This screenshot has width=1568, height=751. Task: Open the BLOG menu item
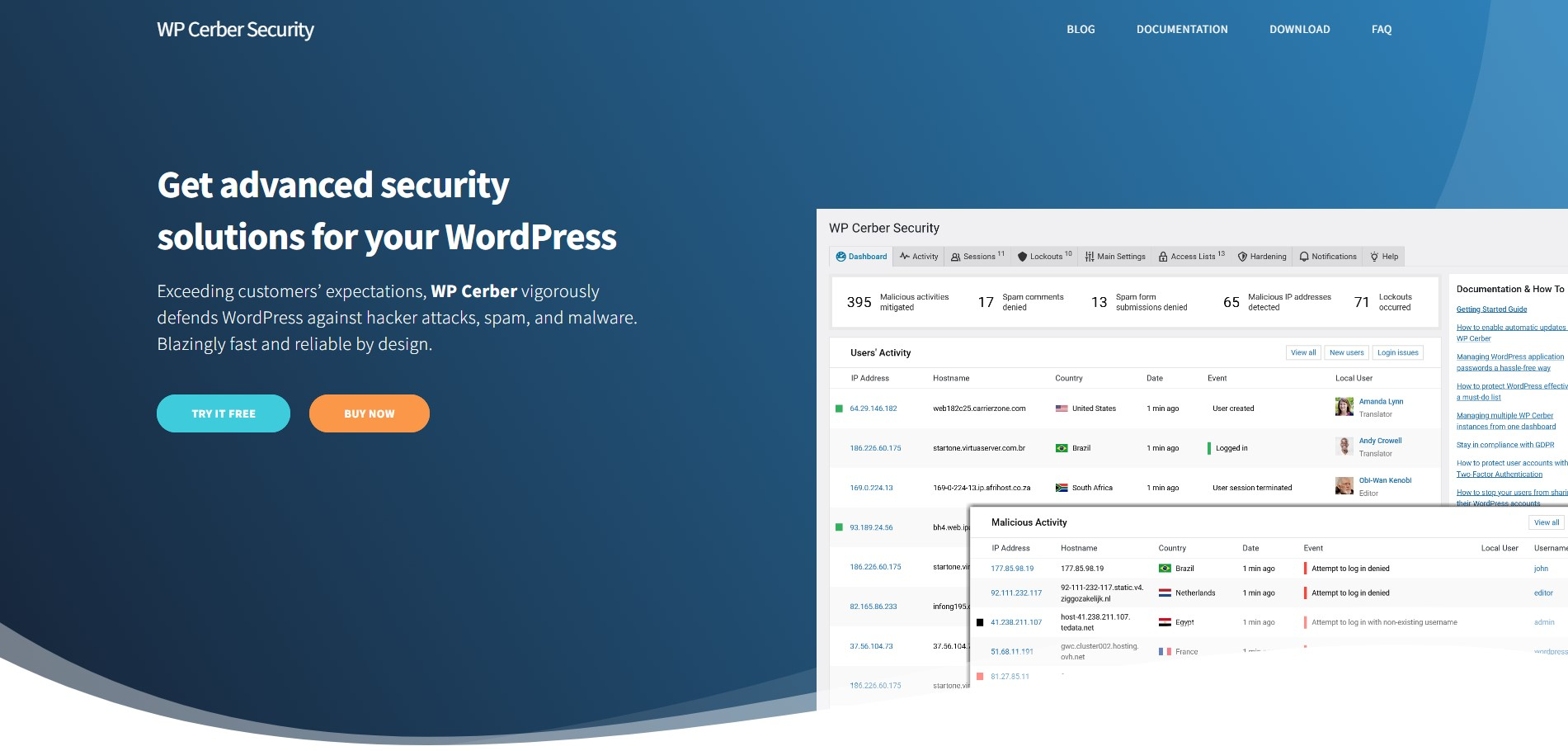pos(1081,30)
